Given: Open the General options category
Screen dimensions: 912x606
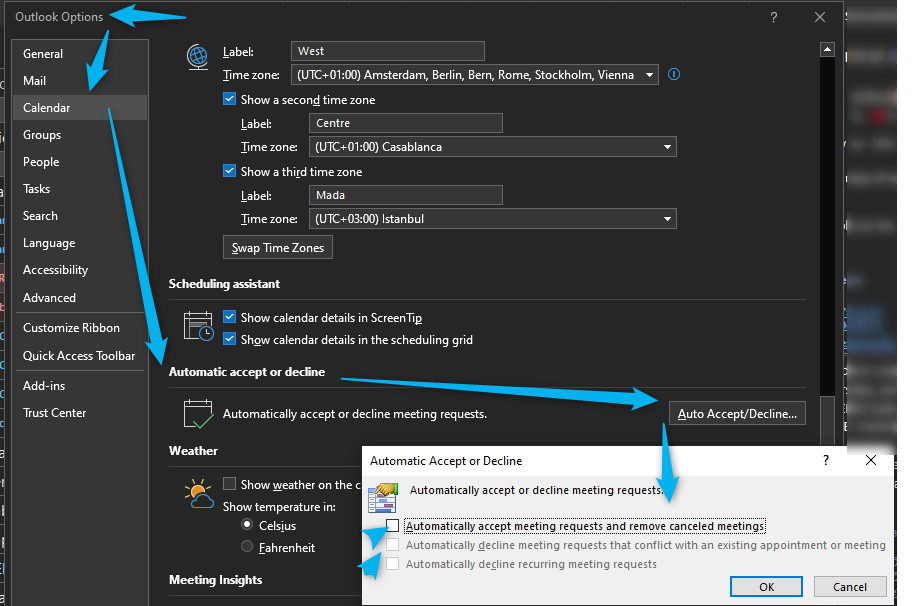Looking at the screenshot, I should tap(80, 54).
